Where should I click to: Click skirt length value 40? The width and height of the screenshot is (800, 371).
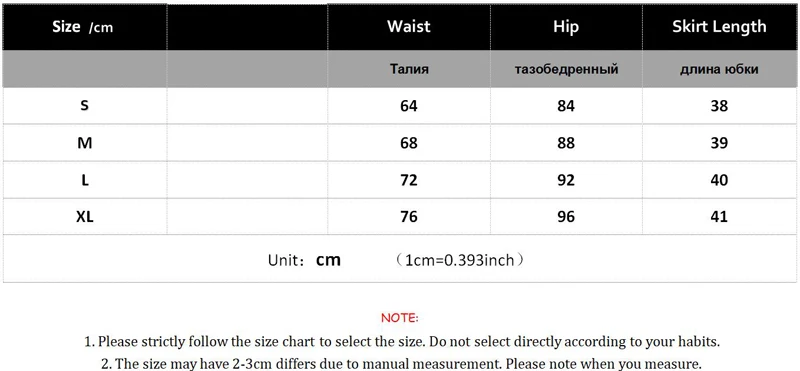click(719, 180)
